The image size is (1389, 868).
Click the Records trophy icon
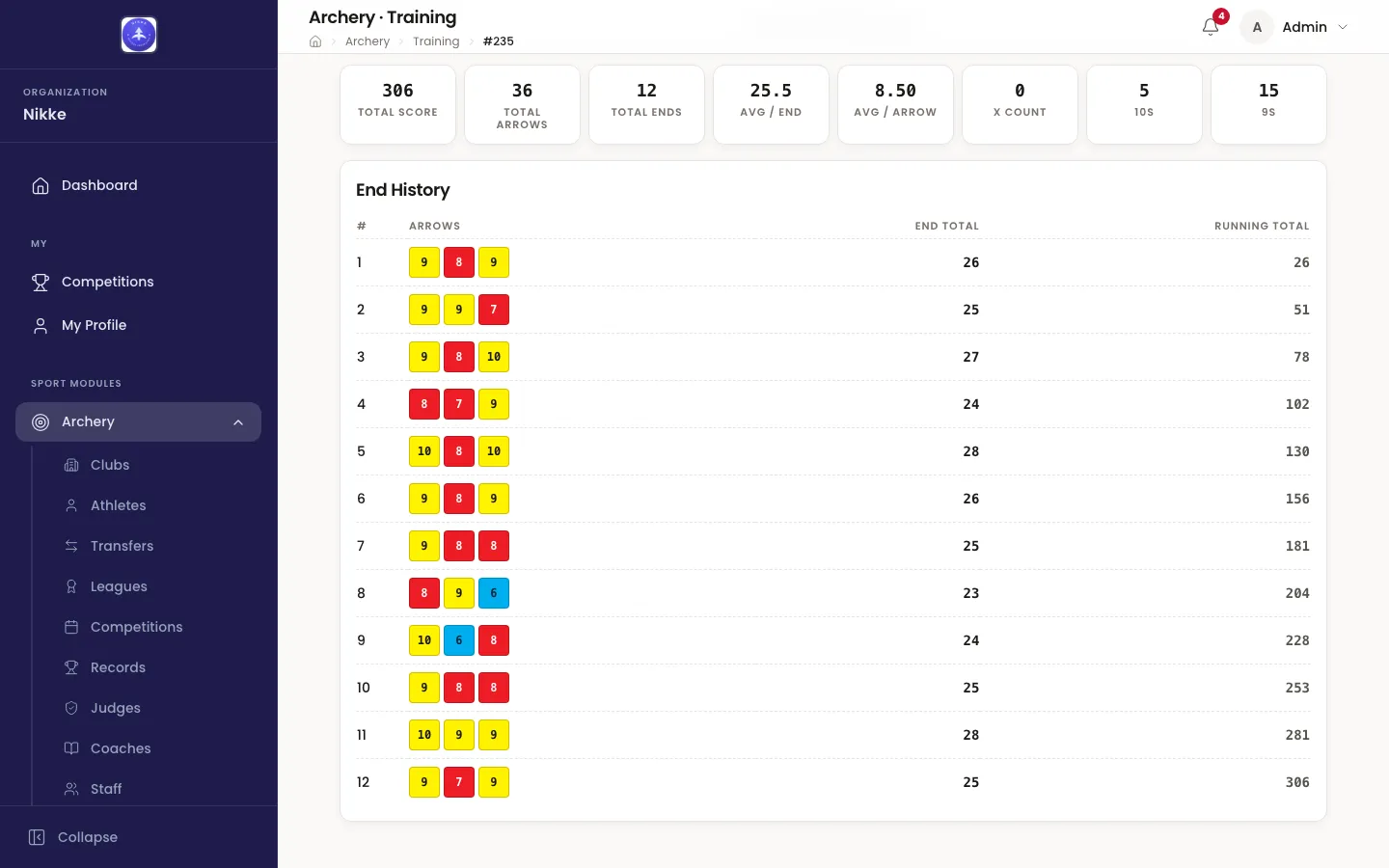[x=71, y=667]
